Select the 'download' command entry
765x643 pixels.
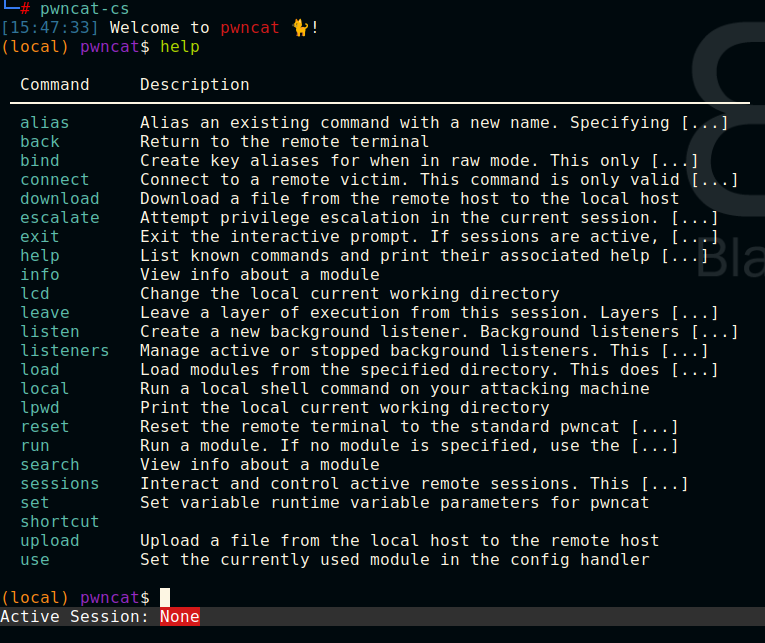pos(60,199)
